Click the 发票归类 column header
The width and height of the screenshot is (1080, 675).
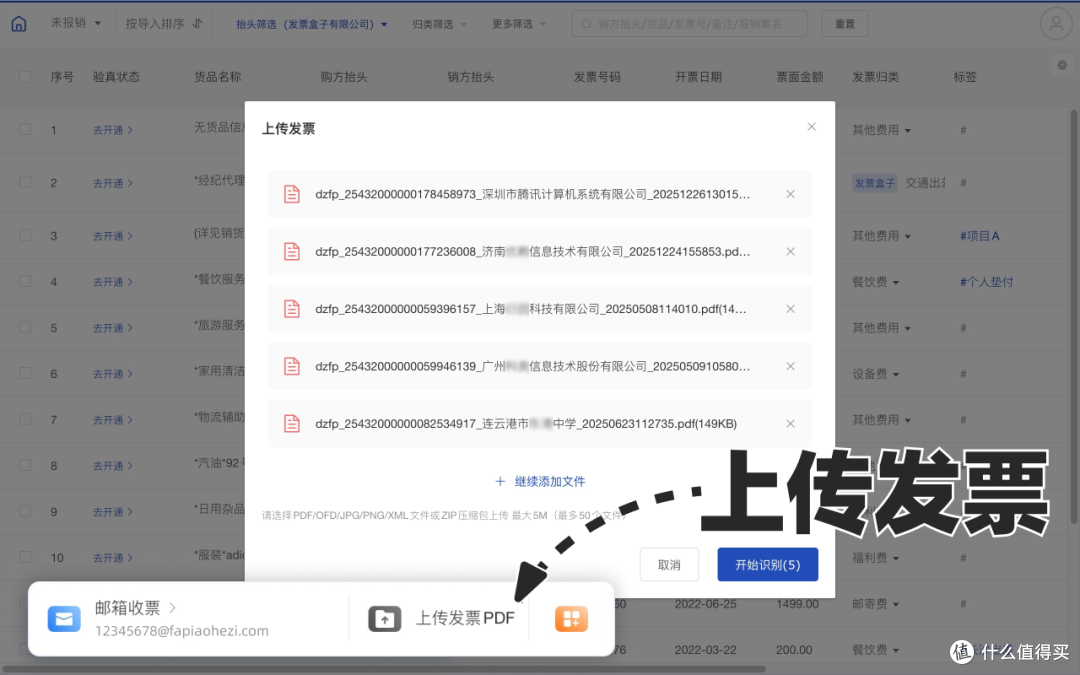pyautogui.click(x=875, y=76)
